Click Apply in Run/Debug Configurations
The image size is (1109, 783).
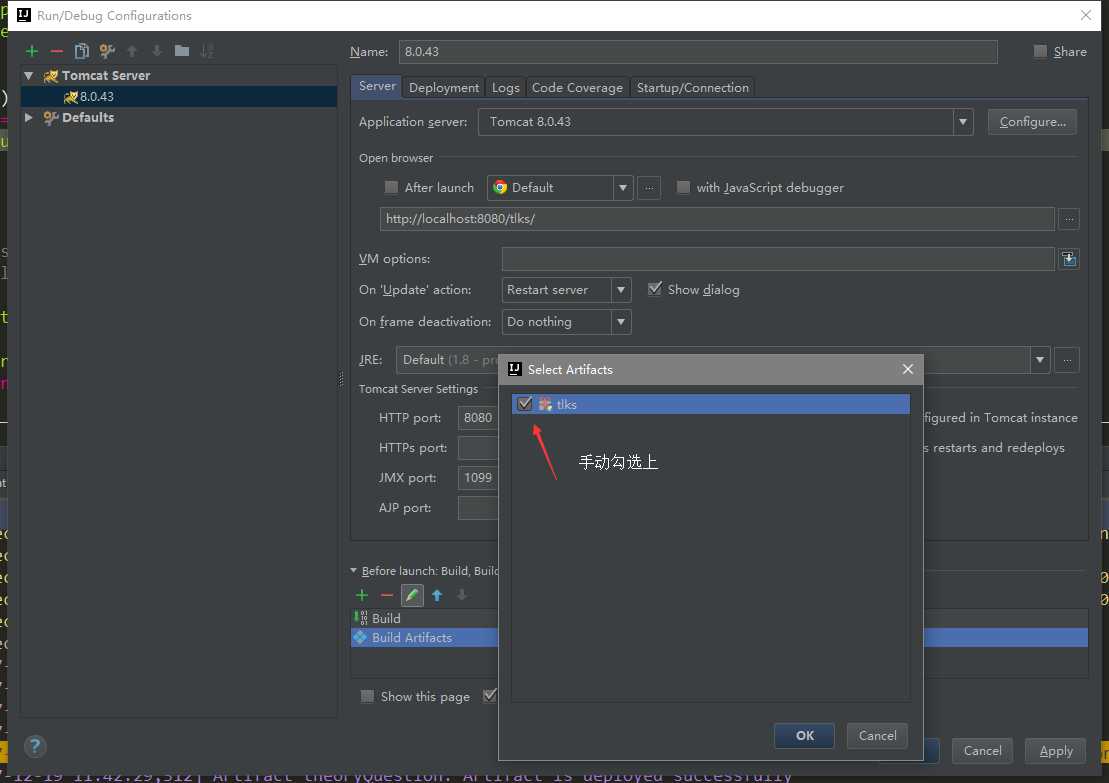click(1055, 751)
